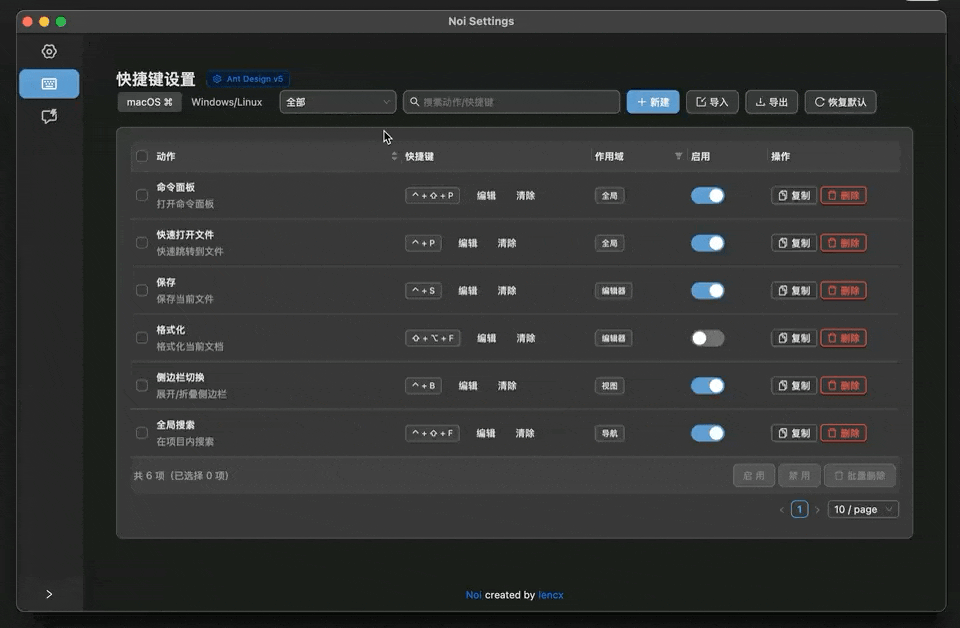
Task: Enable the 格式化 shortcut switch
Action: coord(708,338)
